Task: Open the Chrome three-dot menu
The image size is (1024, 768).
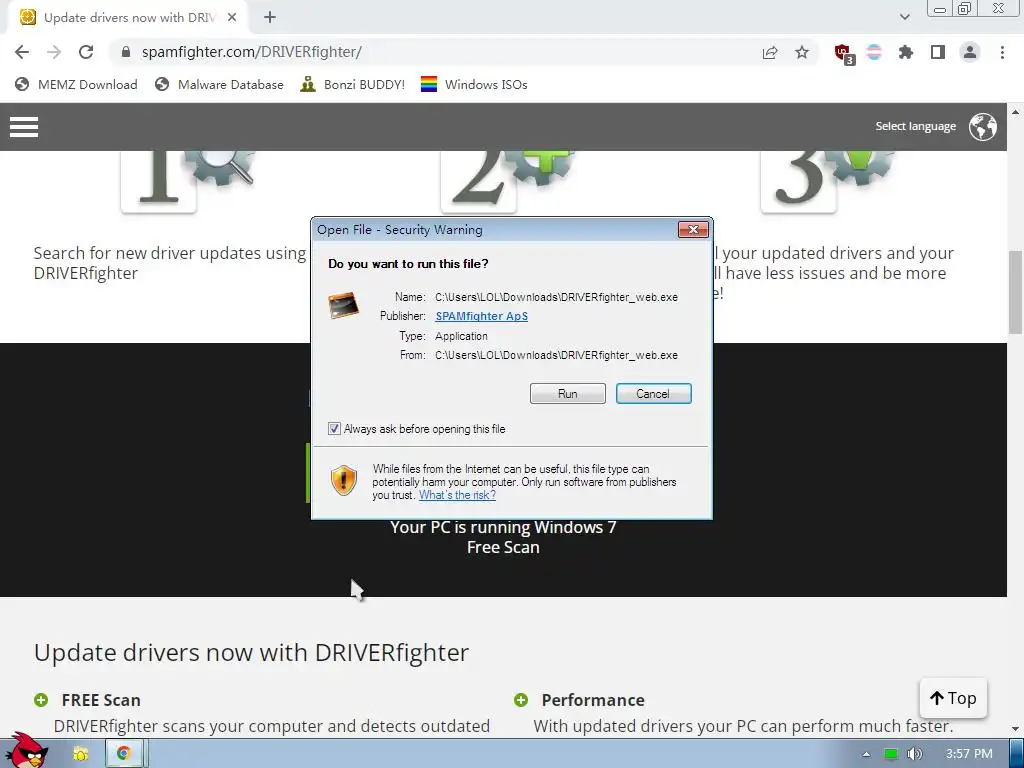Action: coord(1002,52)
